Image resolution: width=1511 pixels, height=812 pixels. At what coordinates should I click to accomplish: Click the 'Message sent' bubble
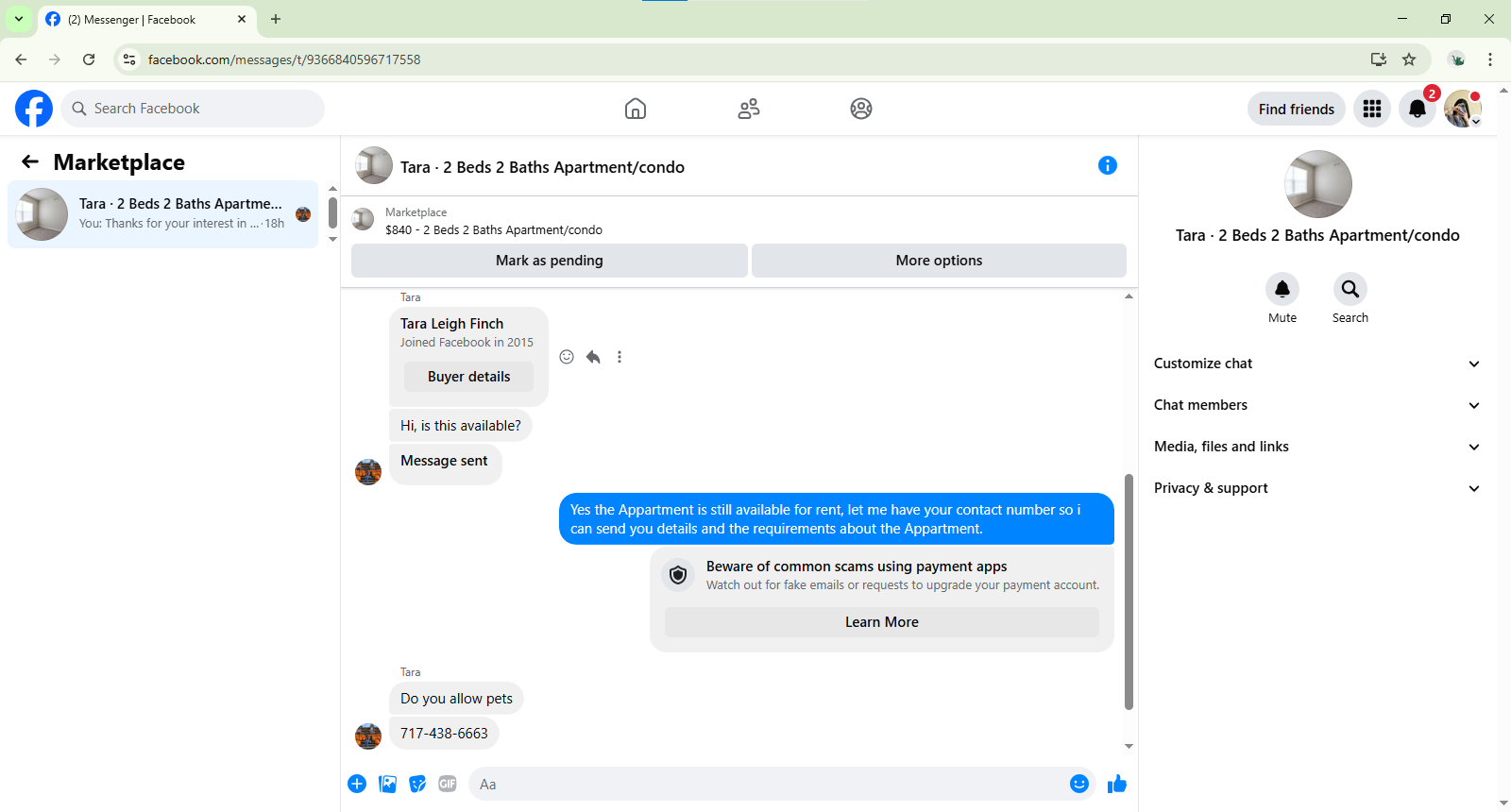[x=445, y=464]
